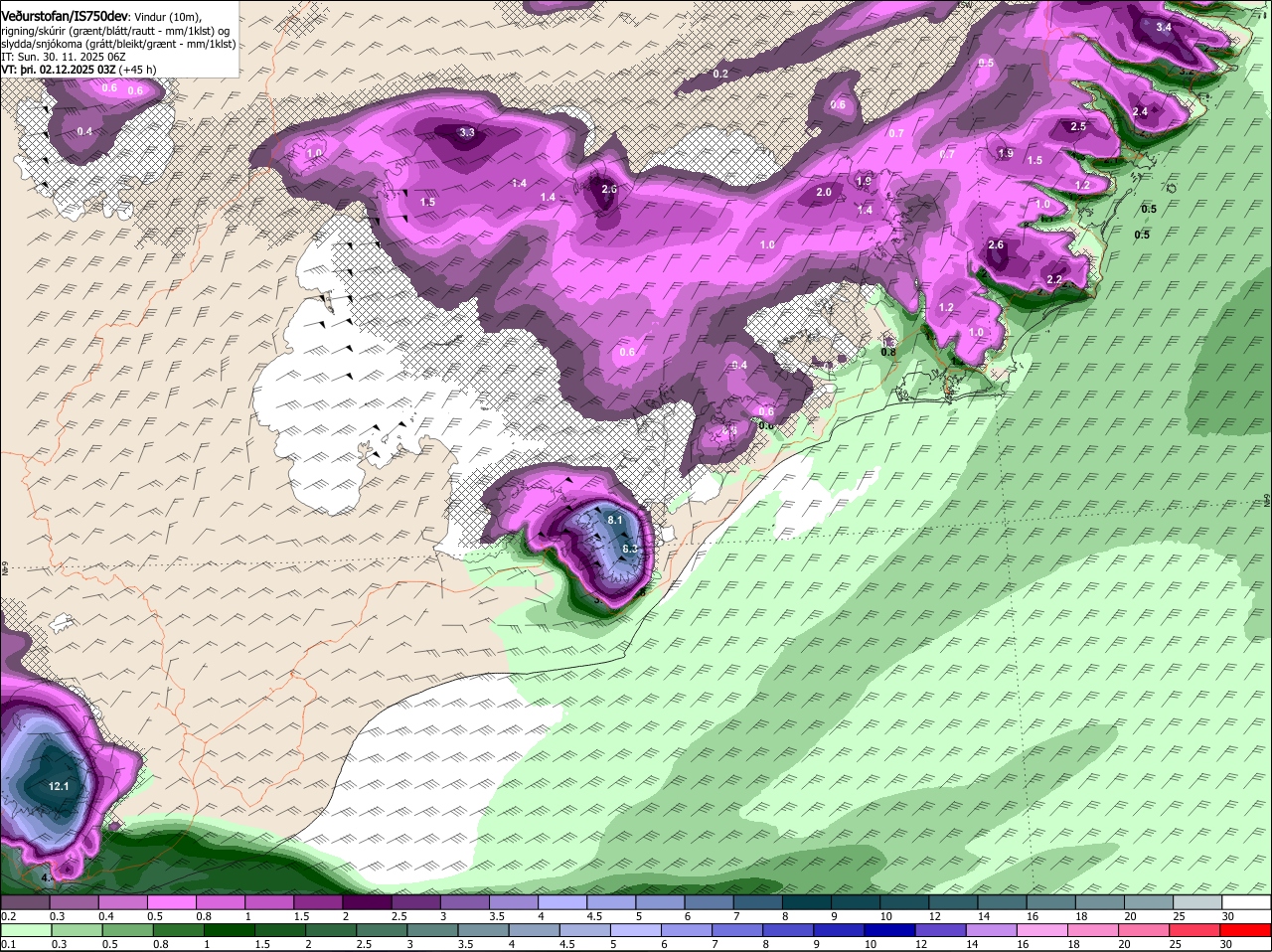Screen dimensions: 1272x952
Task: Click the 0.2 value on the map
Action: pos(720,74)
